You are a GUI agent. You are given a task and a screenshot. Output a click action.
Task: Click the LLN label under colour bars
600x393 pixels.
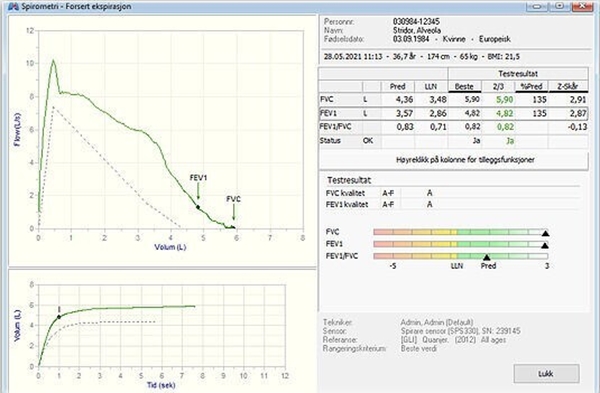(x=457, y=266)
